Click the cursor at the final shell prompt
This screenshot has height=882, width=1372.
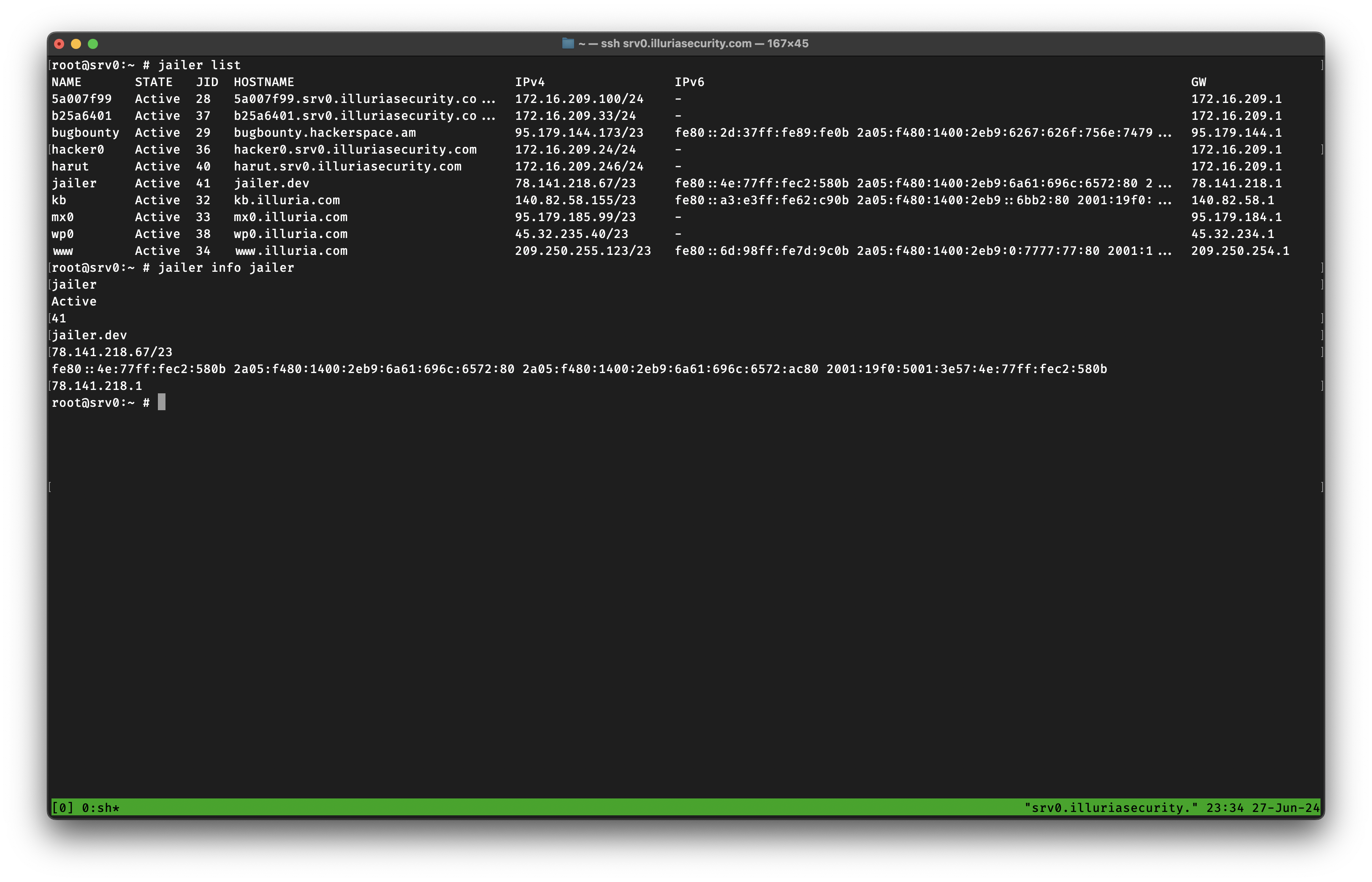(x=162, y=403)
